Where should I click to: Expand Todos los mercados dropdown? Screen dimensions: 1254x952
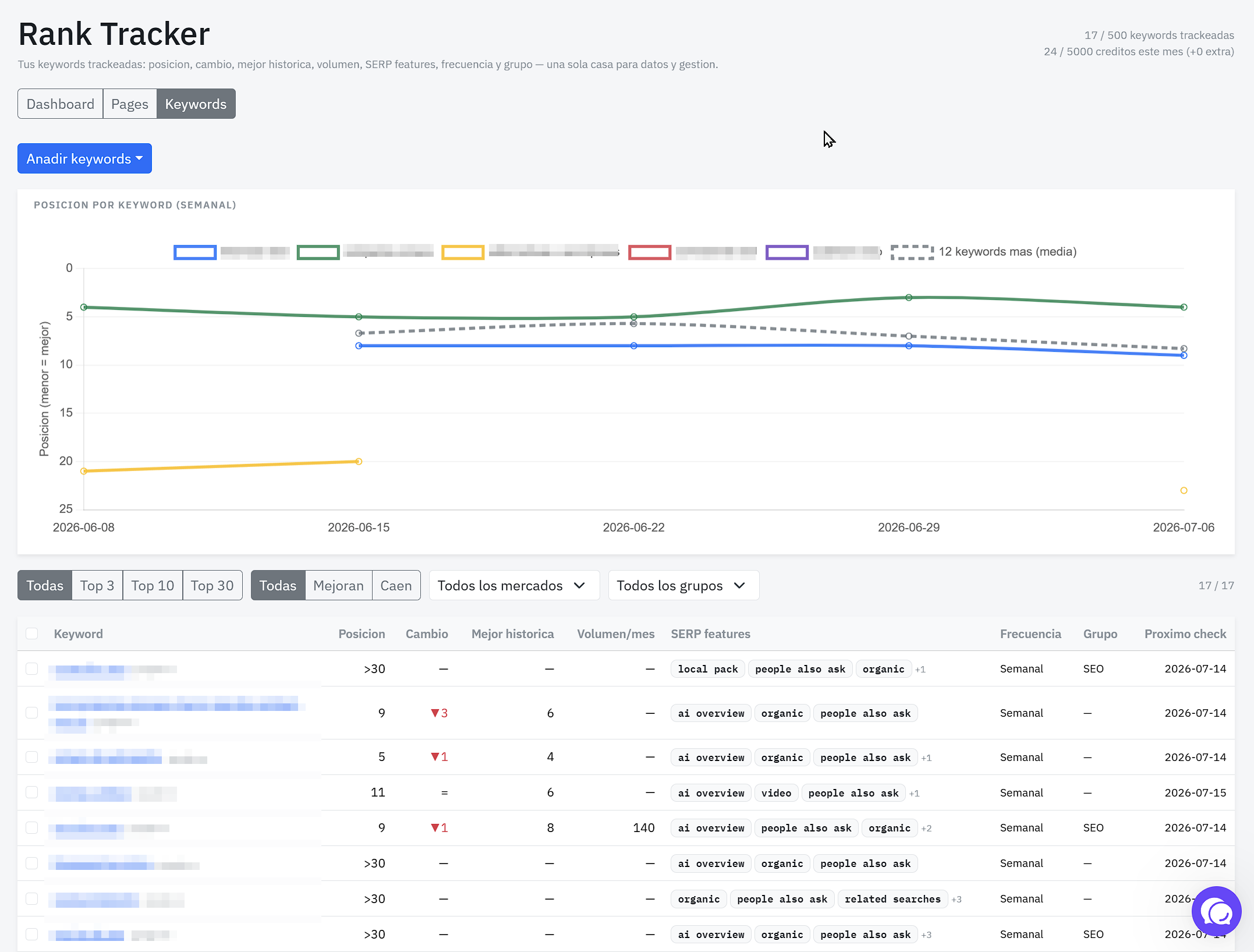(x=514, y=585)
